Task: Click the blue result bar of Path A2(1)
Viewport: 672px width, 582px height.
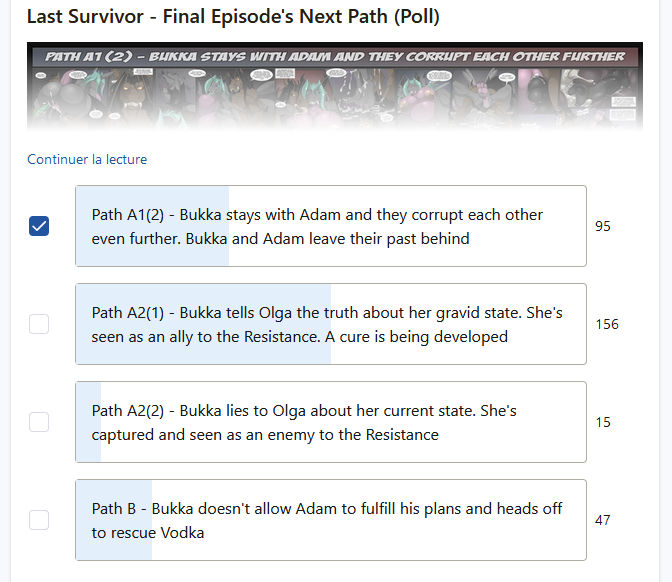Action: pyautogui.click(x=204, y=324)
